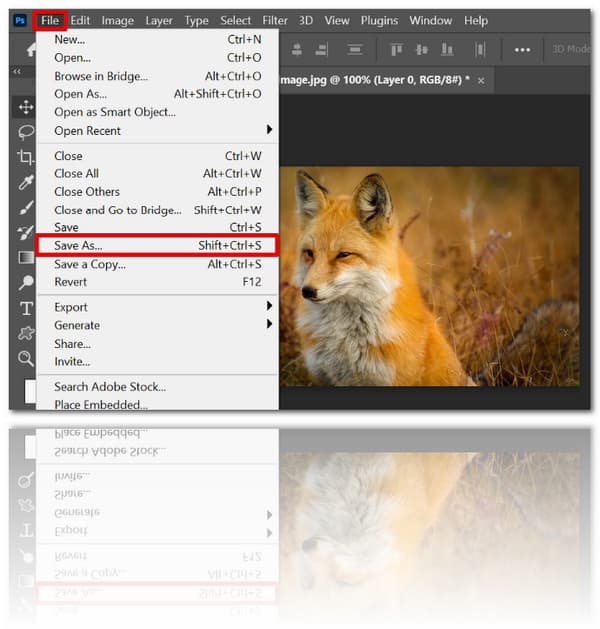The image size is (600, 629).
Task: Click the three-dot more options icon
Action: click(522, 49)
